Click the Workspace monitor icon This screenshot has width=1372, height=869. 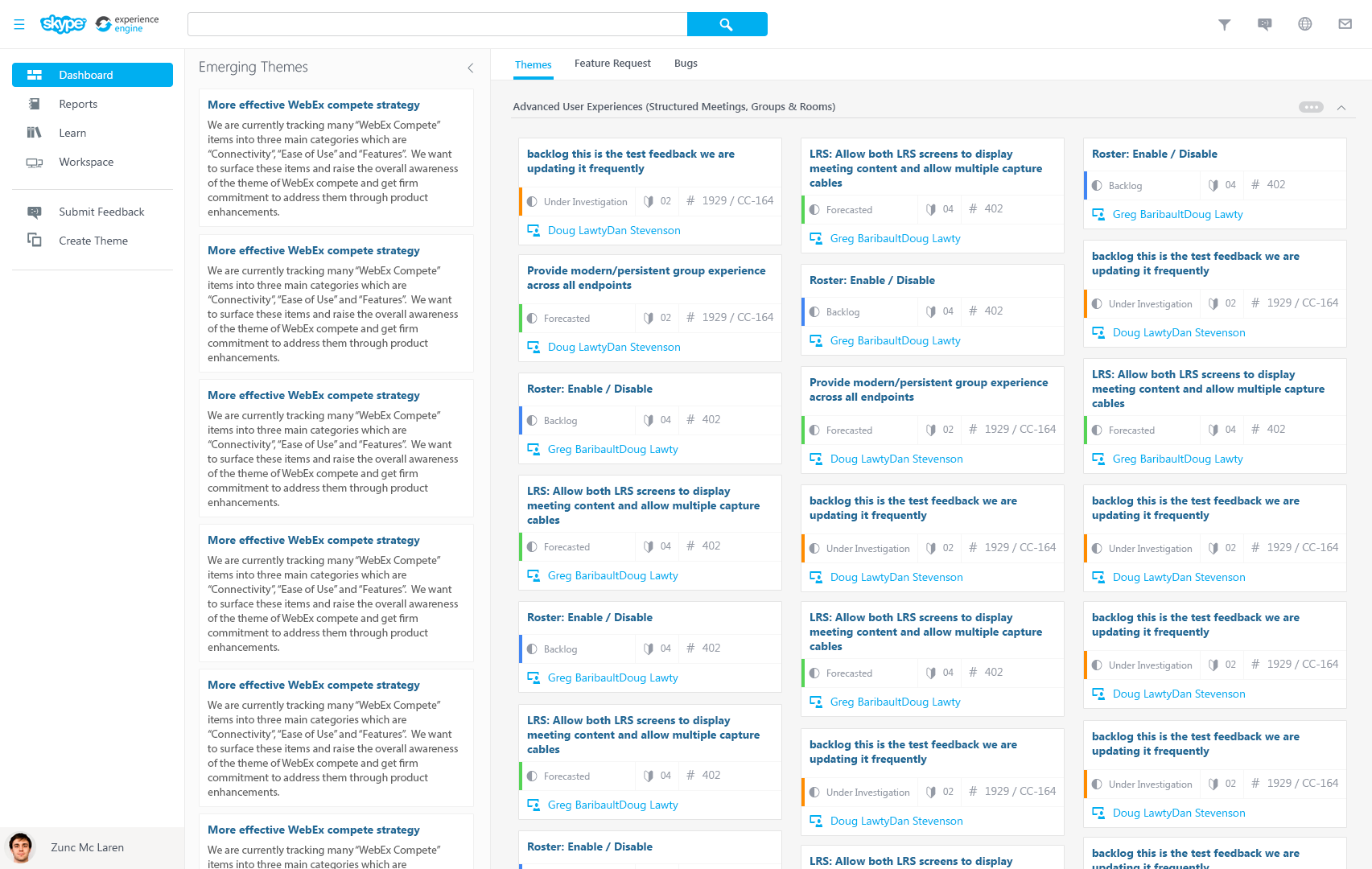pos(34,162)
